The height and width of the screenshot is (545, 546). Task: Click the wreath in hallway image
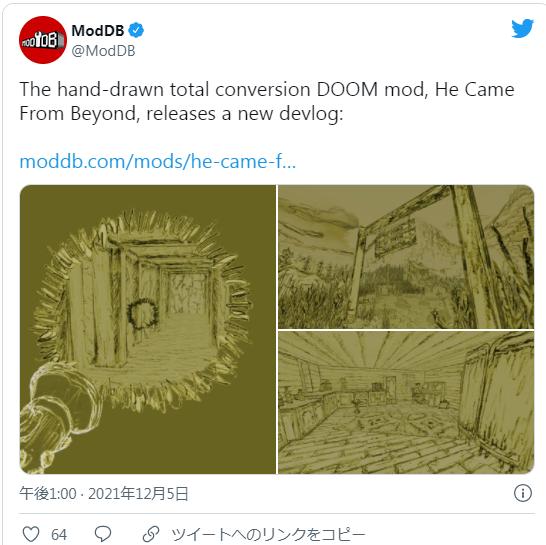pos(142,315)
